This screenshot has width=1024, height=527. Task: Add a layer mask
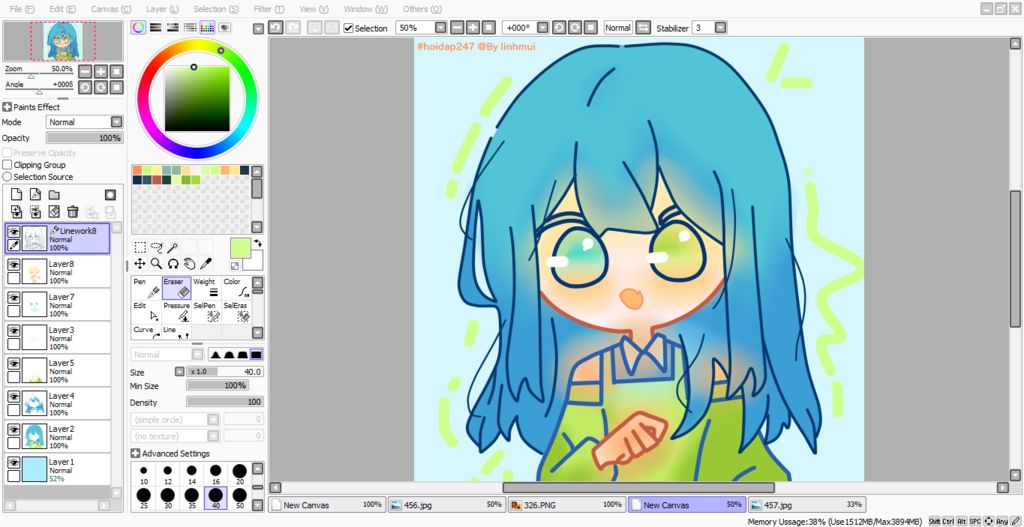(110, 195)
